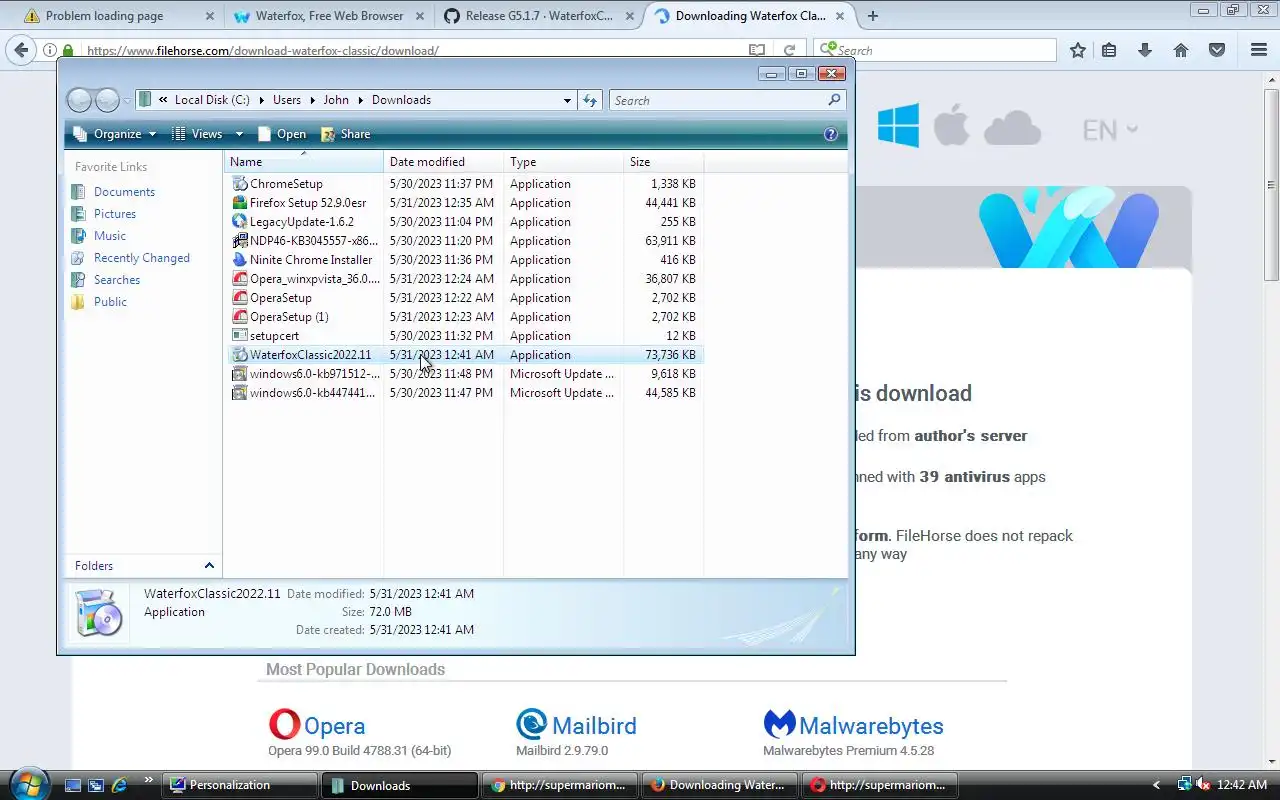This screenshot has width=1280, height=800.
Task: Open the browser downloads arrow
Action: tap(1145, 50)
